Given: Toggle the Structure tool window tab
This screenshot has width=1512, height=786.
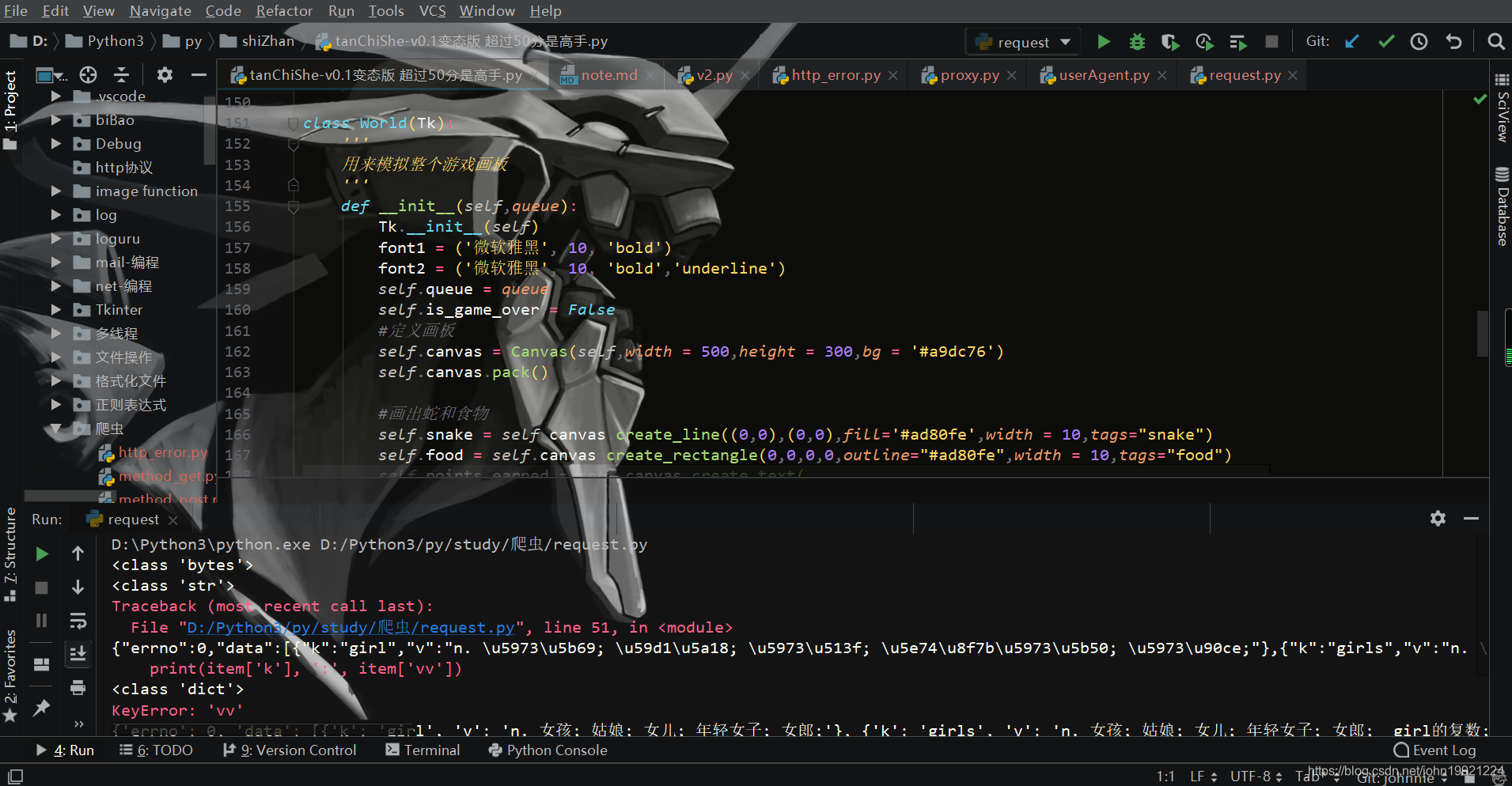Looking at the screenshot, I should pos(10,554).
